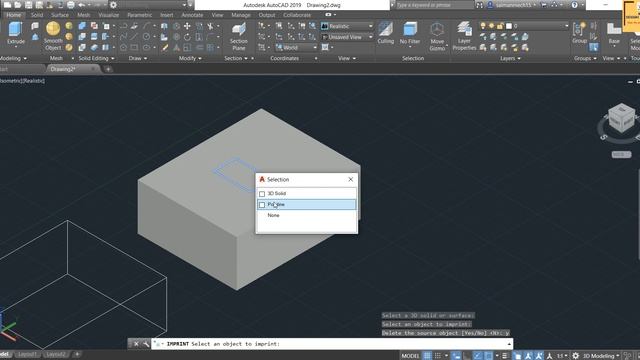Open the World UCS dropdown
Screen dimensions: 640x360
[296, 47]
